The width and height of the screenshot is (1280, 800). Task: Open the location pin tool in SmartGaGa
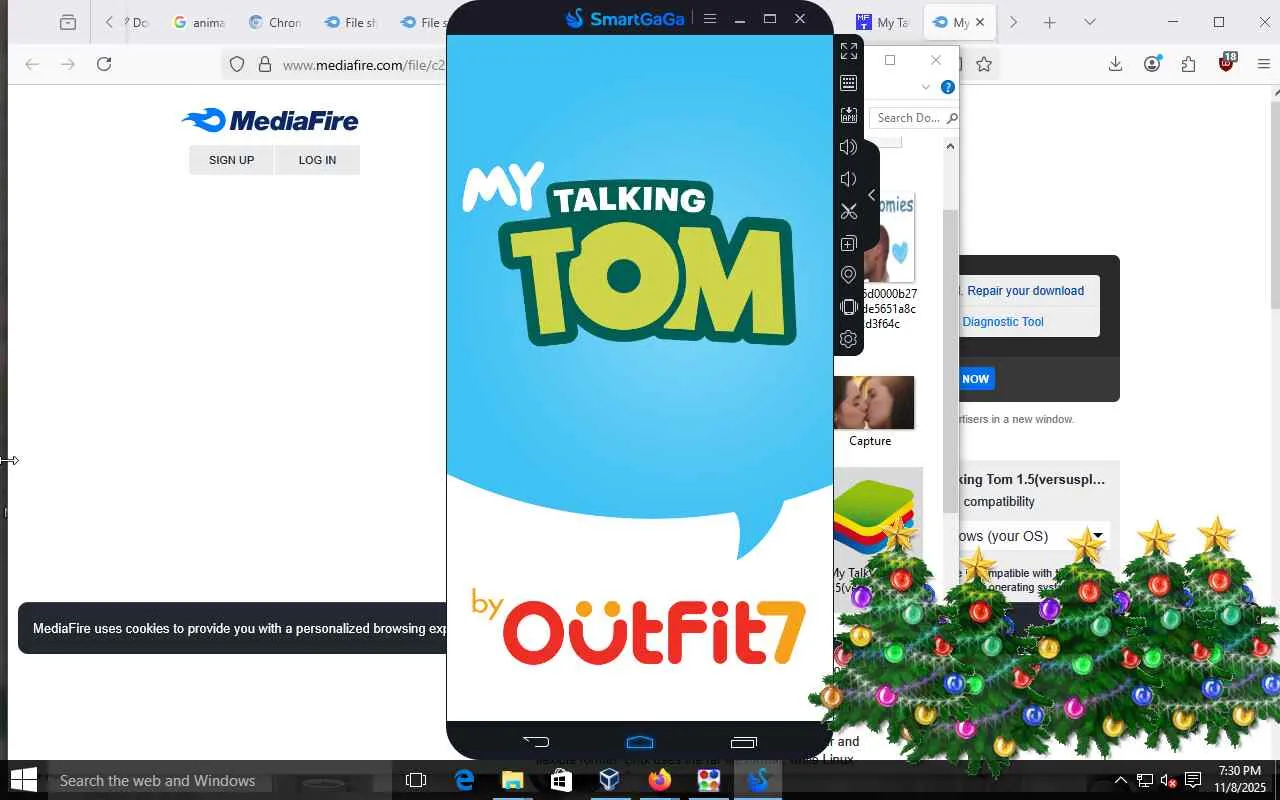coord(849,275)
